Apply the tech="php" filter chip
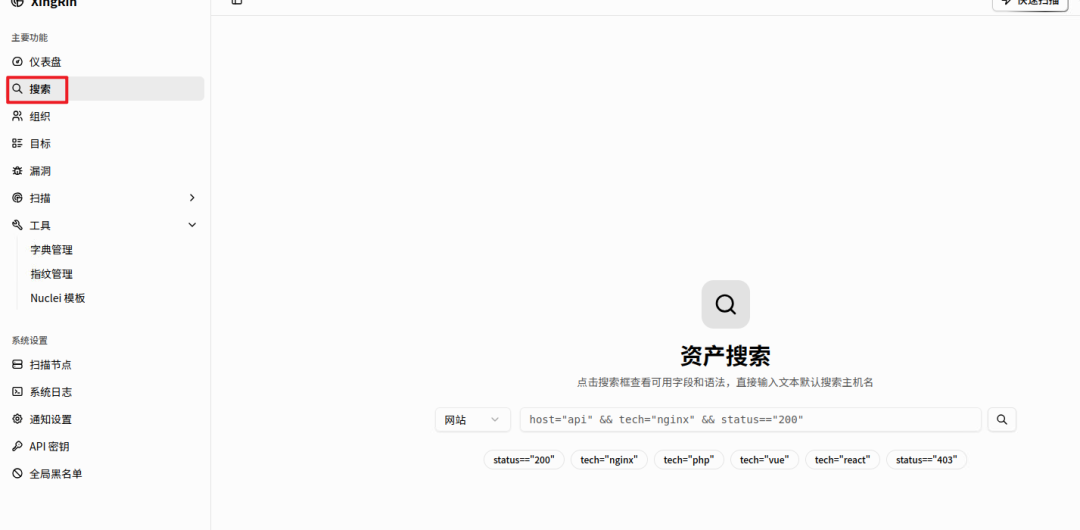 point(689,460)
